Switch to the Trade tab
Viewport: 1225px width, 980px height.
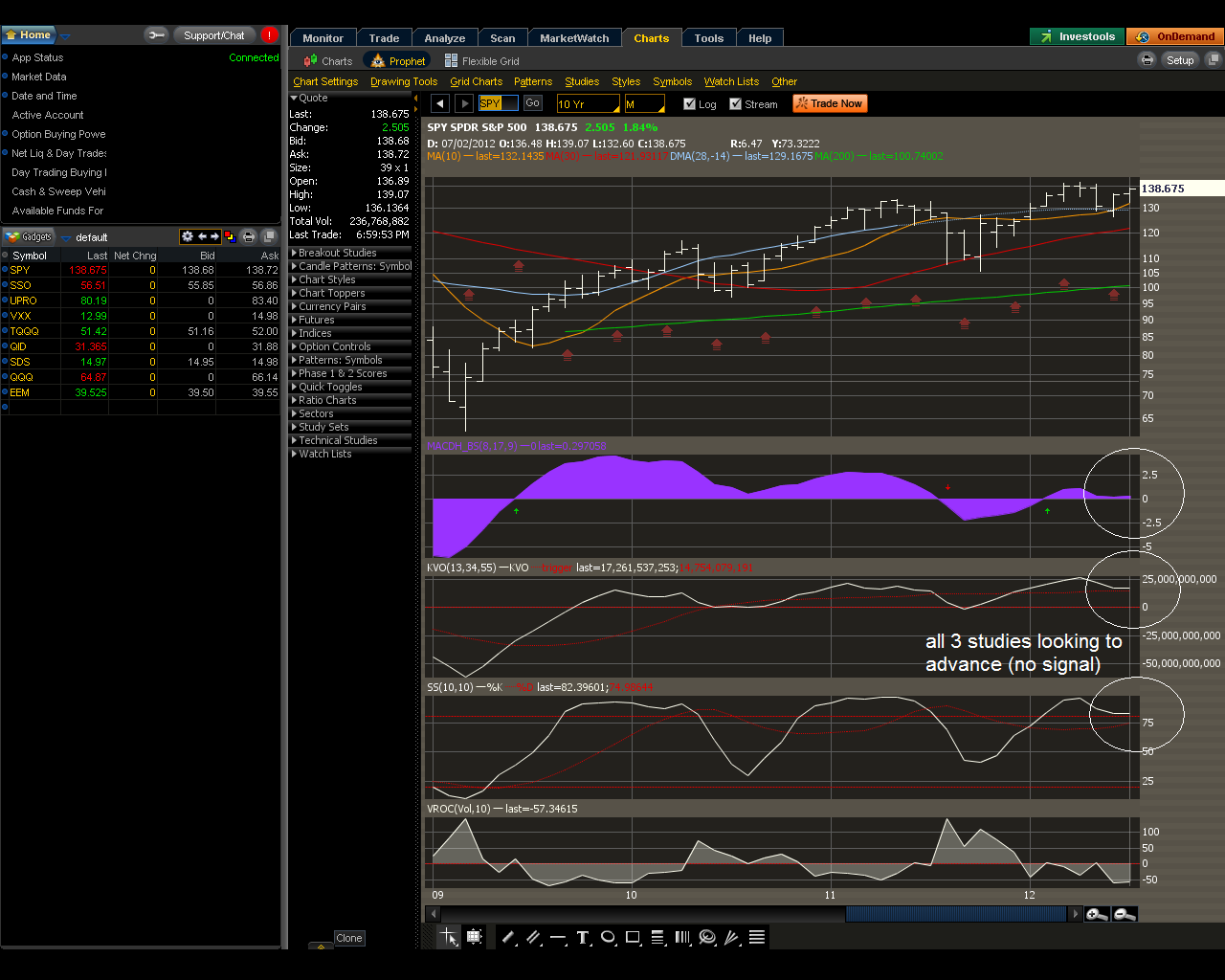click(384, 38)
